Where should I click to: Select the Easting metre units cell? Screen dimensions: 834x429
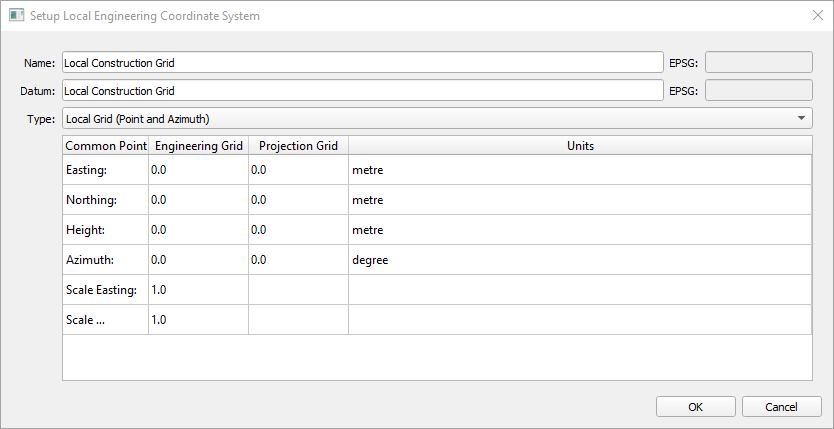click(x=579, y=170)
